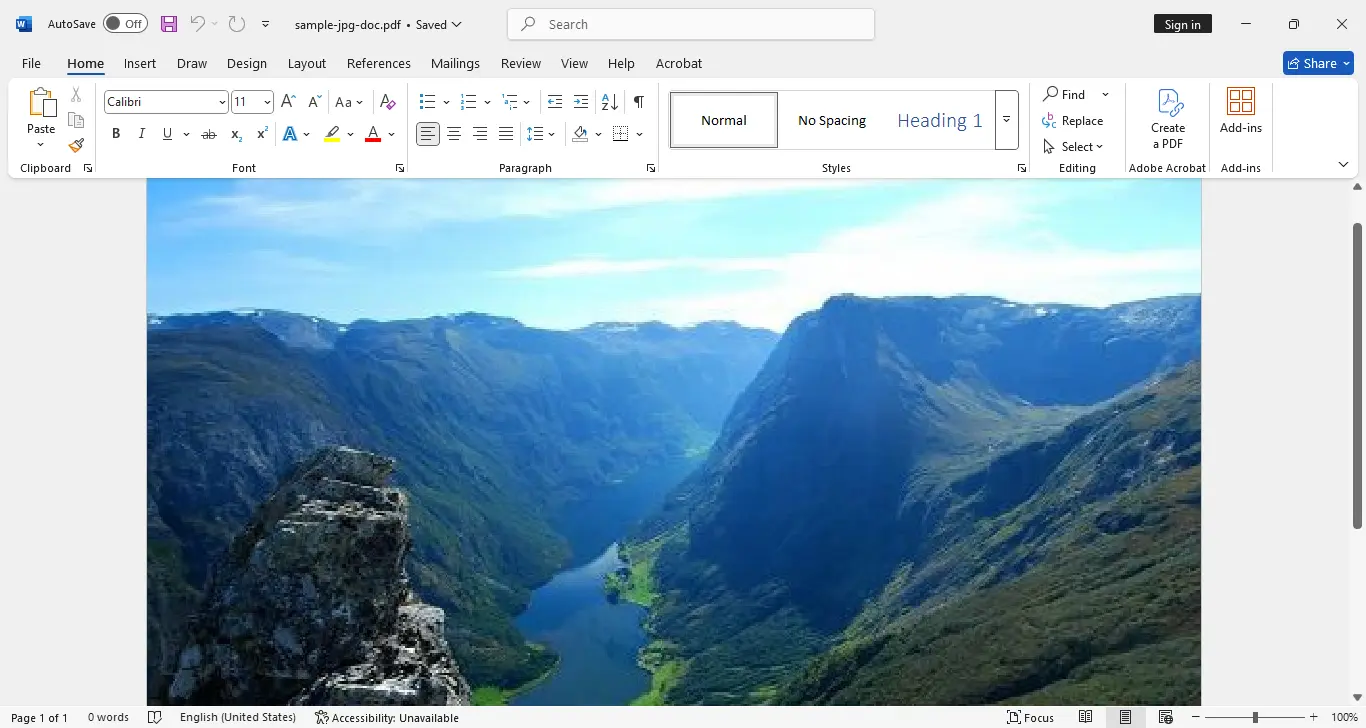The width and height of the screenshot is (1366, 728).
Task: Toggle Focus mode in status bar
Action: 1030,717
